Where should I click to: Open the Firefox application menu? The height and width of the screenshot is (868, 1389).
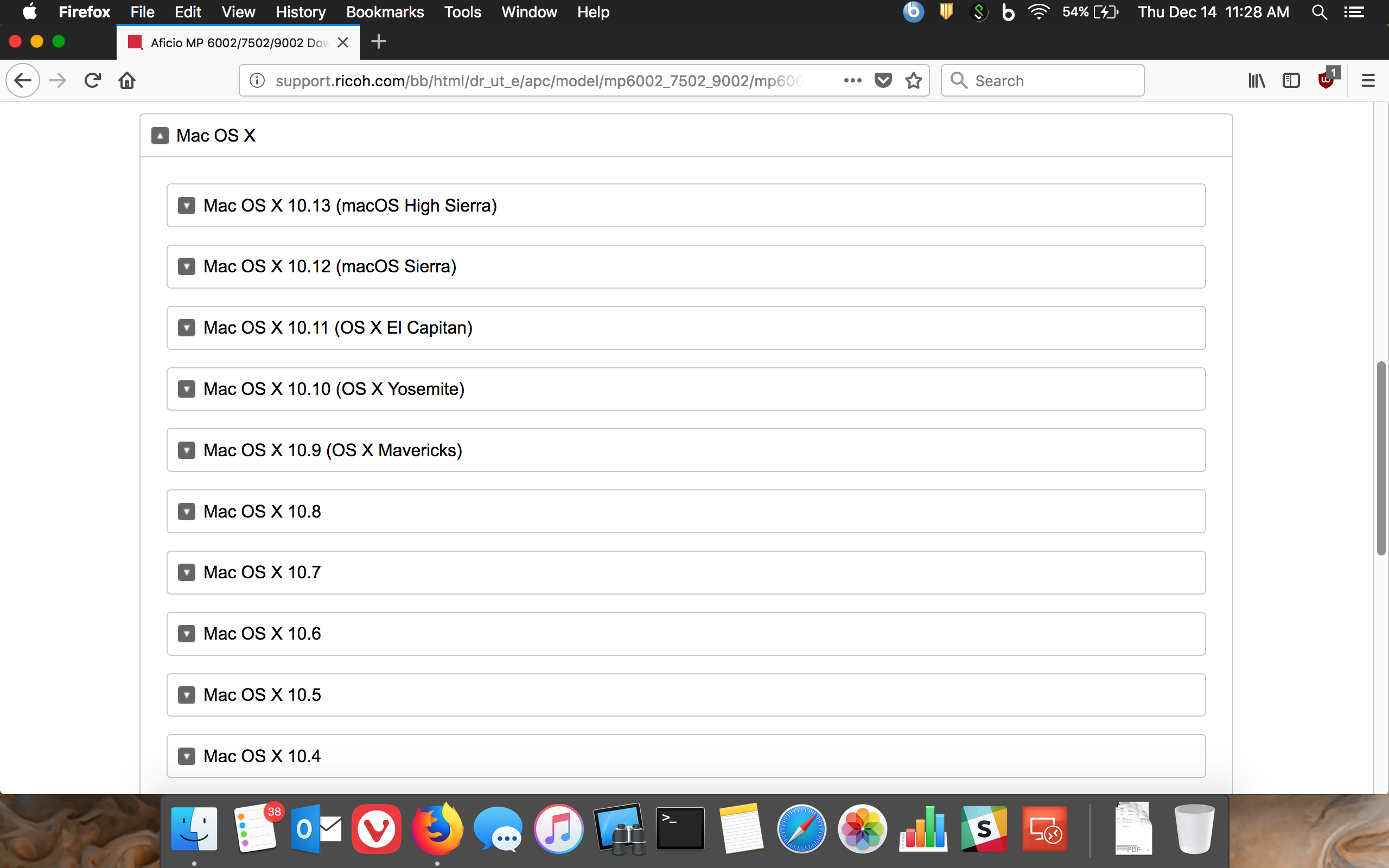(85, 12)
